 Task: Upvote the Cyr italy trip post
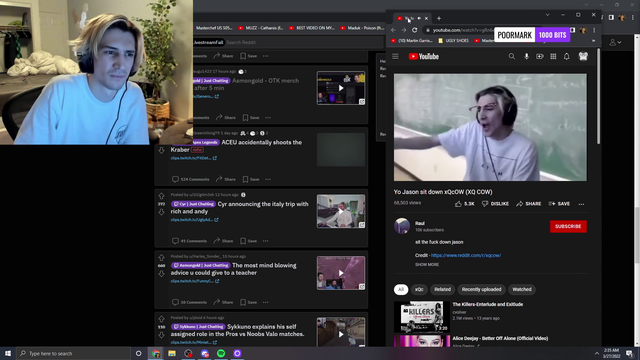(161, 196)
